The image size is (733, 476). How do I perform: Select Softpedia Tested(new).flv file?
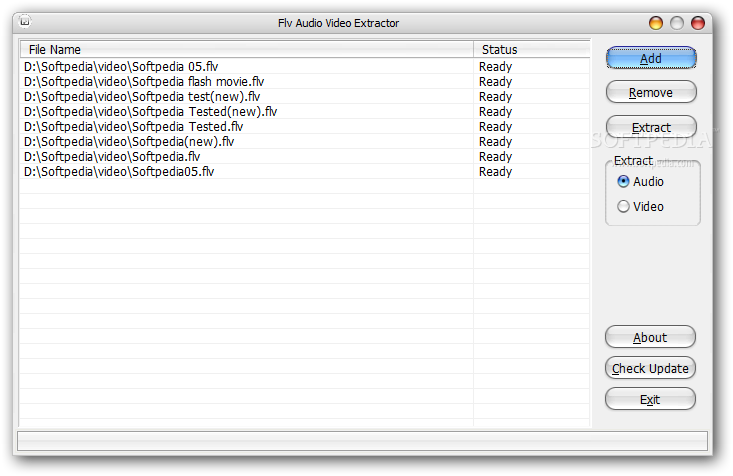pyautogui.click(x=150, y=112)
